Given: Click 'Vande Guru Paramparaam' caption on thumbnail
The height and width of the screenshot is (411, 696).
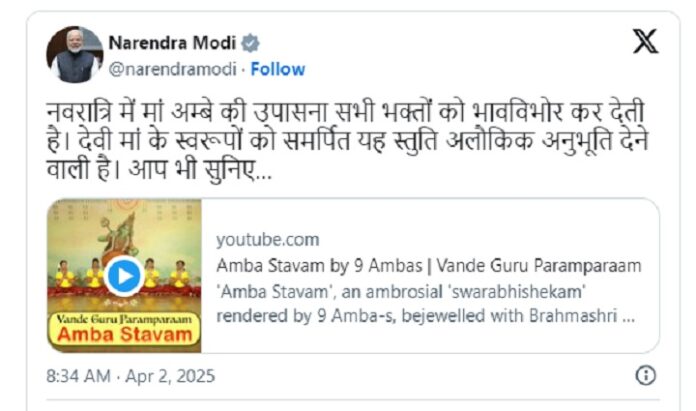Looking at the screenshot, I should click(124, 319).
